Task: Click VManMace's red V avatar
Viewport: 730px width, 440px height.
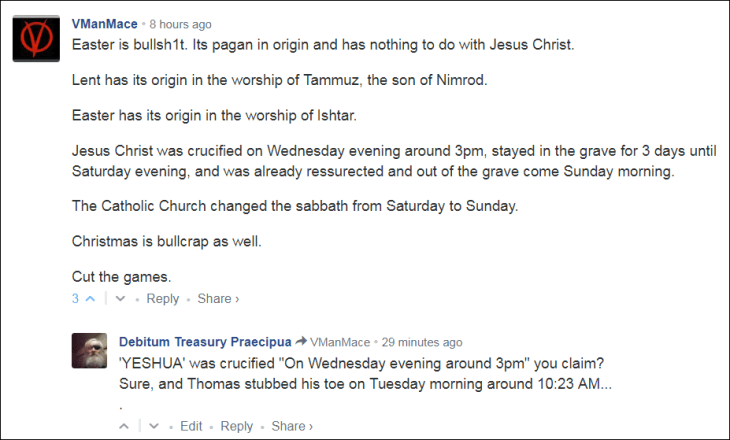Action: [x=38, y=39]
